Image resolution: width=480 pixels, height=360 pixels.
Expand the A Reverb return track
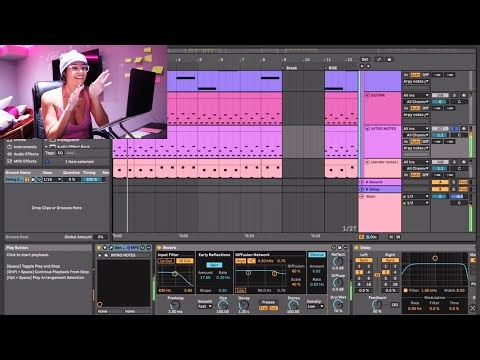362,182
